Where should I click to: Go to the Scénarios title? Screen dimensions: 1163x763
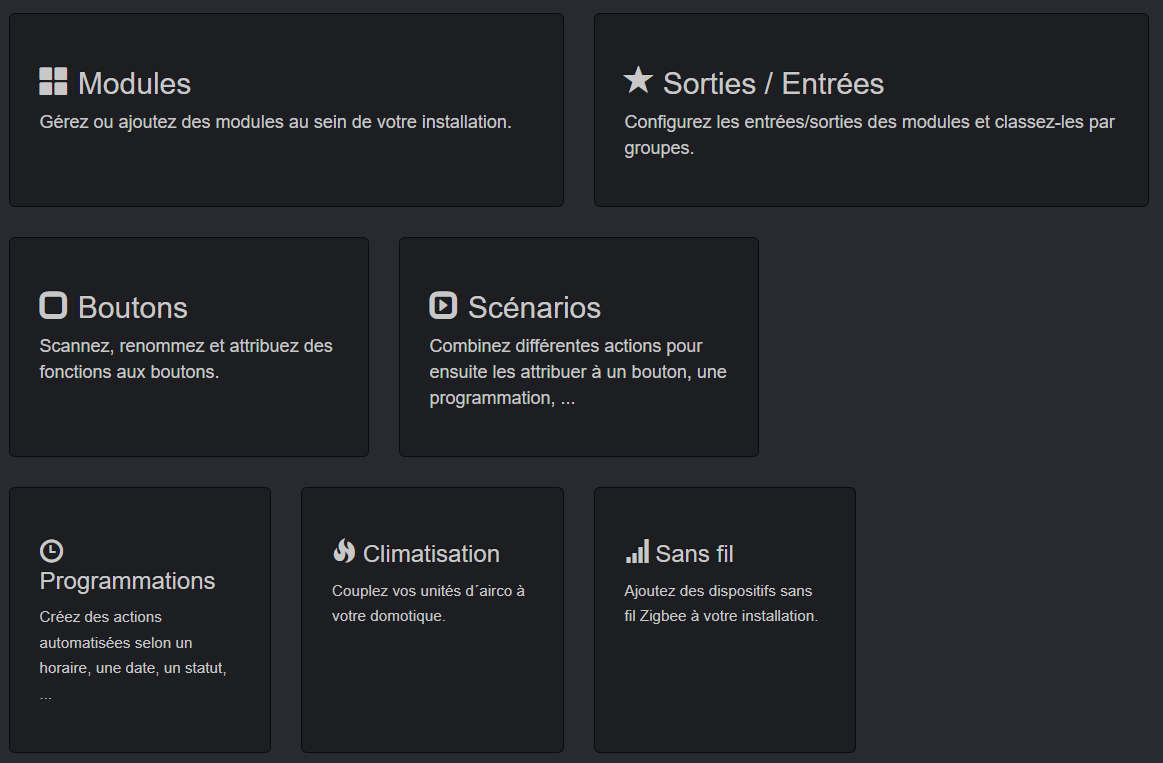[534, 307]
